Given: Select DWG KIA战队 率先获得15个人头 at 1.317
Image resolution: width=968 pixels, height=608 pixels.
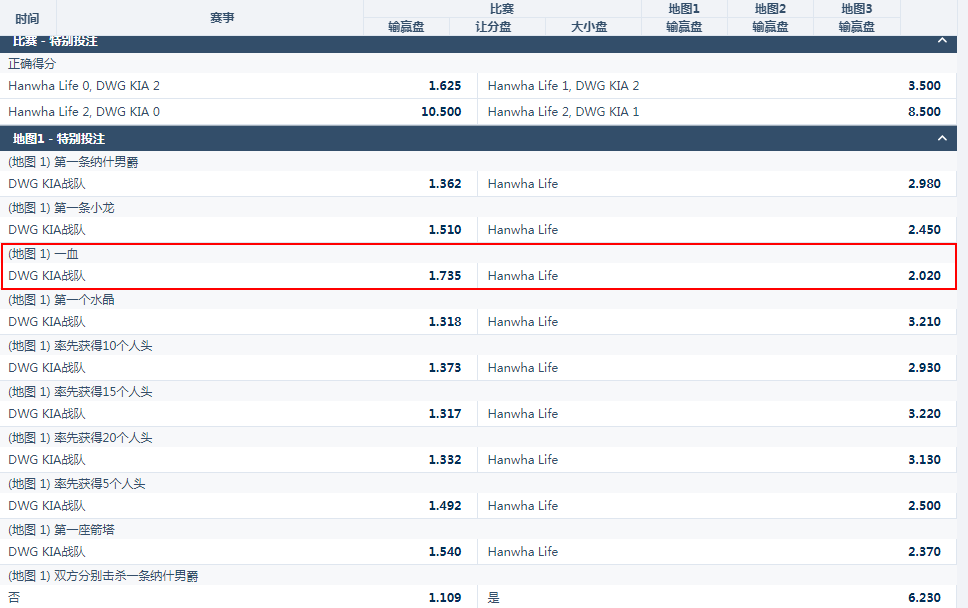Looking at the screenshot, I should 239,414.
